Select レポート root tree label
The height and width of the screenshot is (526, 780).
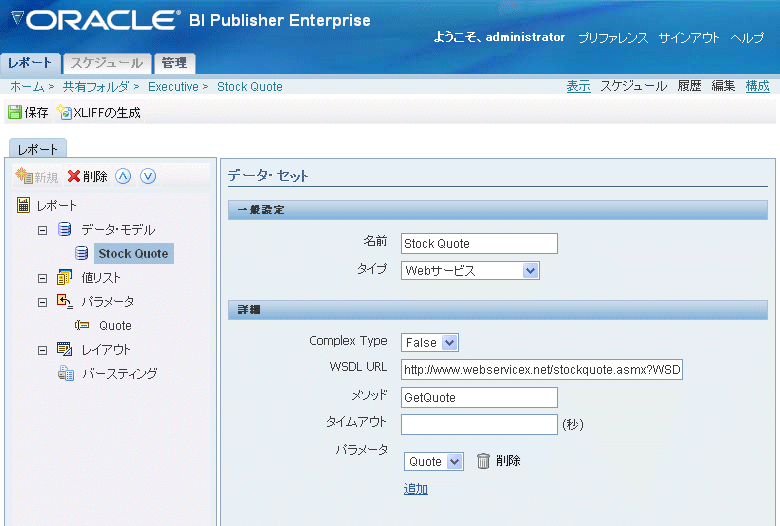pyautogui.click(x=56, y=205)
